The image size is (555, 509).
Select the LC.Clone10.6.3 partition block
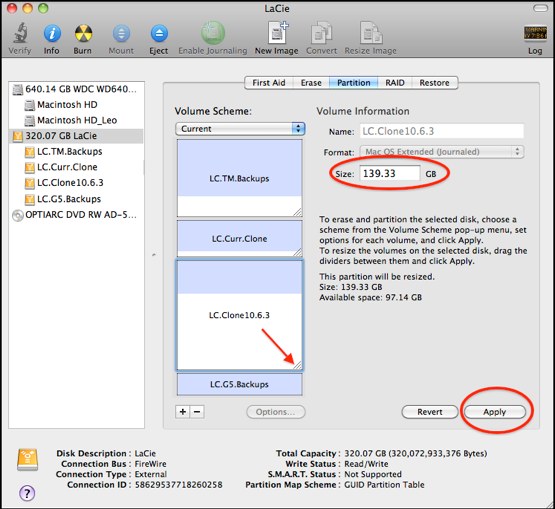pos(240,315)
